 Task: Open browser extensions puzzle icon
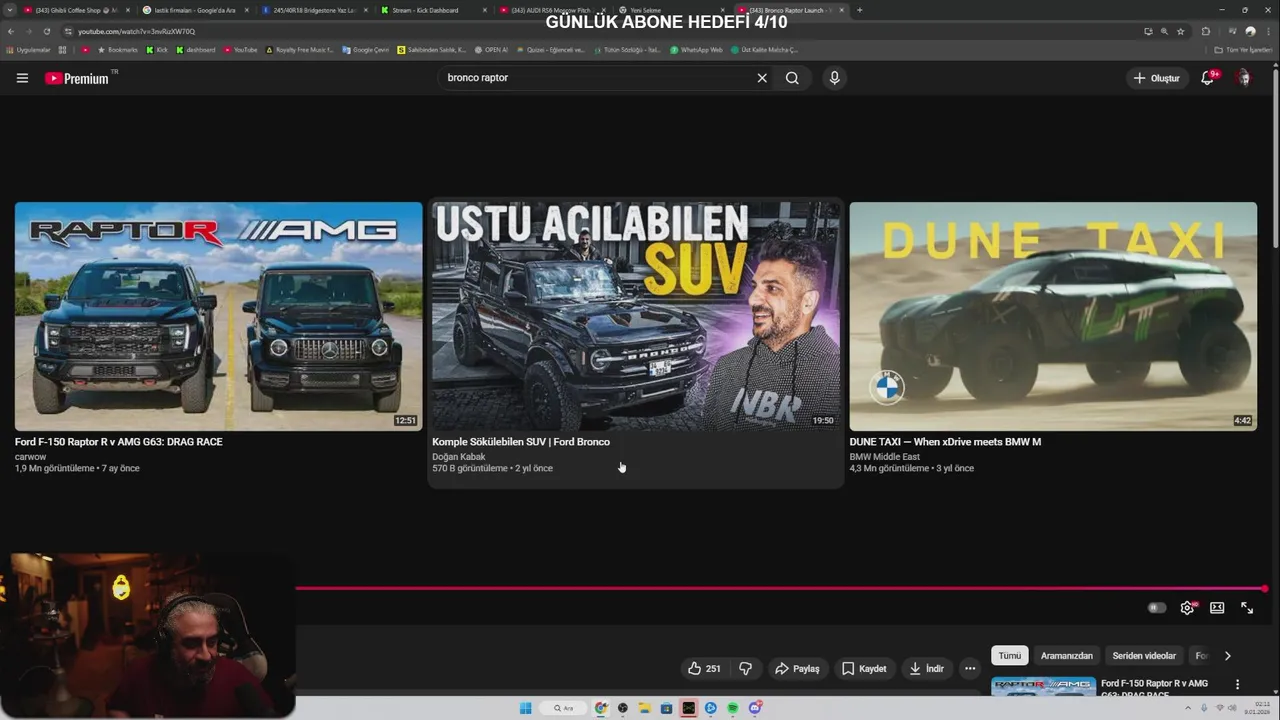[1205, 31]
